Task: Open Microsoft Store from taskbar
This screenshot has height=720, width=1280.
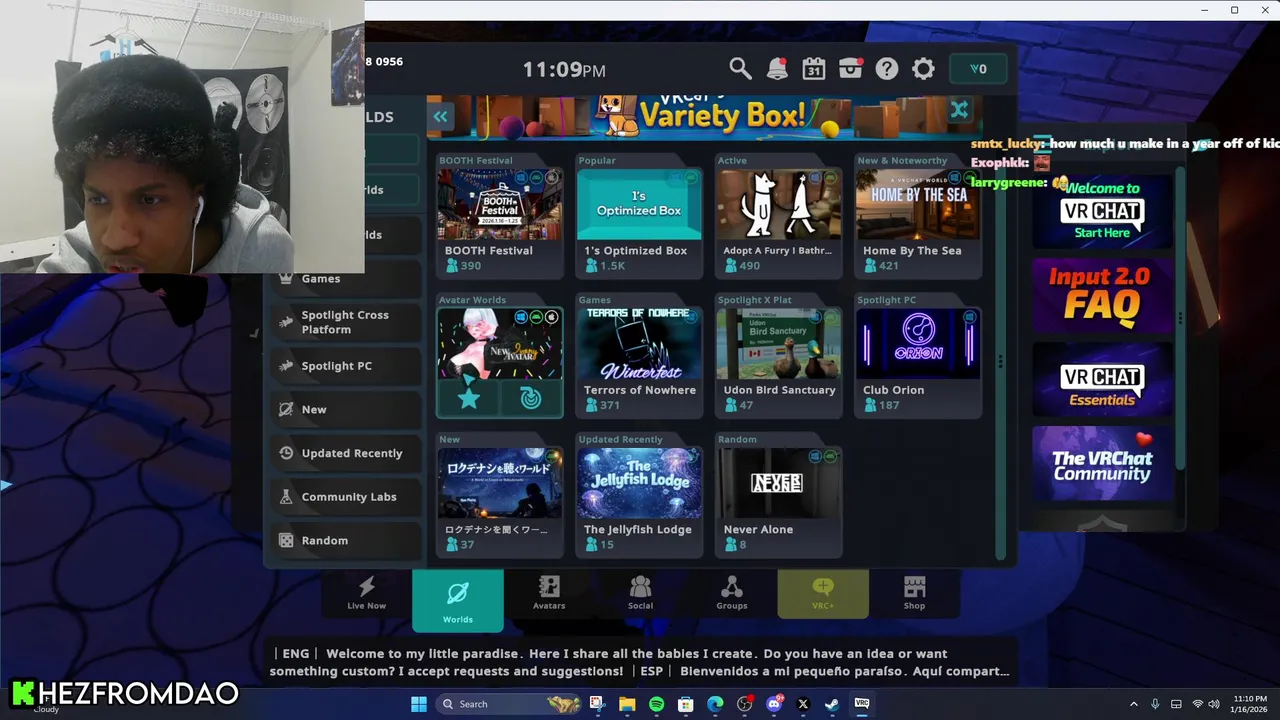Action: click(x=685, y=704)
